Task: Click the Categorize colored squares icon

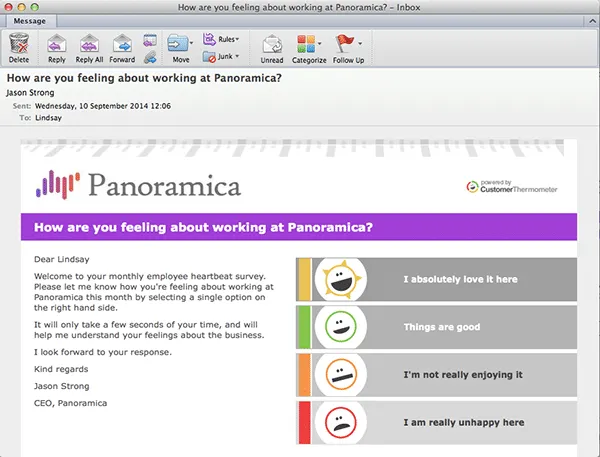Action: (x=306, y=44)
